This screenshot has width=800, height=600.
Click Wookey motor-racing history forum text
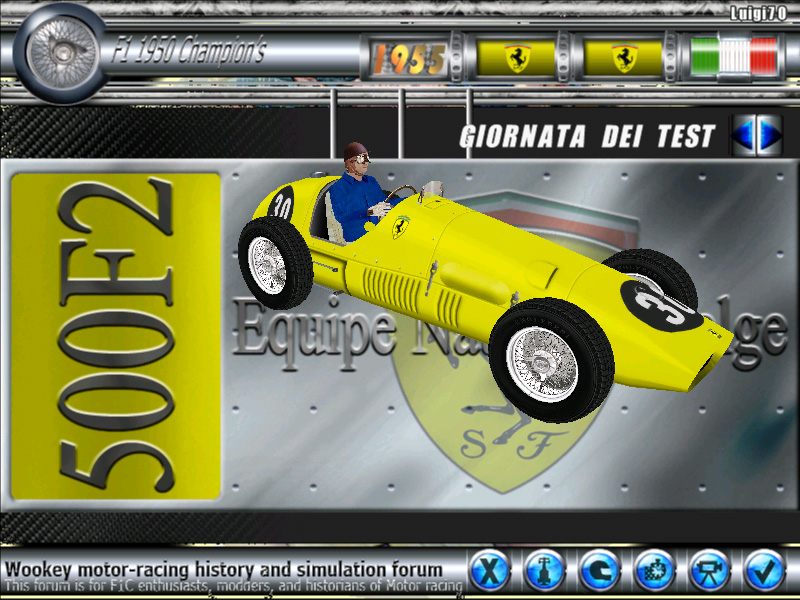pos(223,569)
